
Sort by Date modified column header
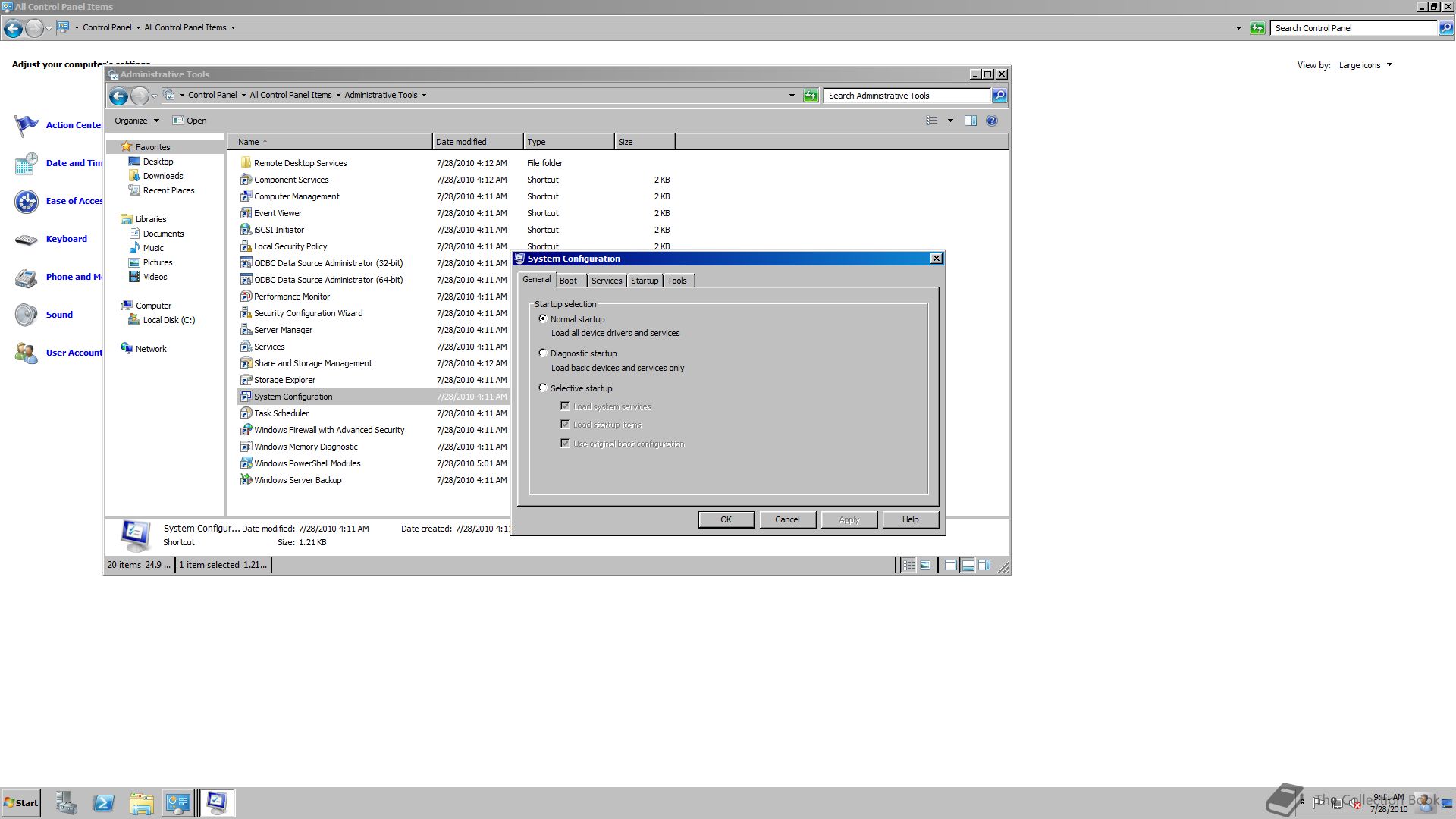[x=478, y=142]
